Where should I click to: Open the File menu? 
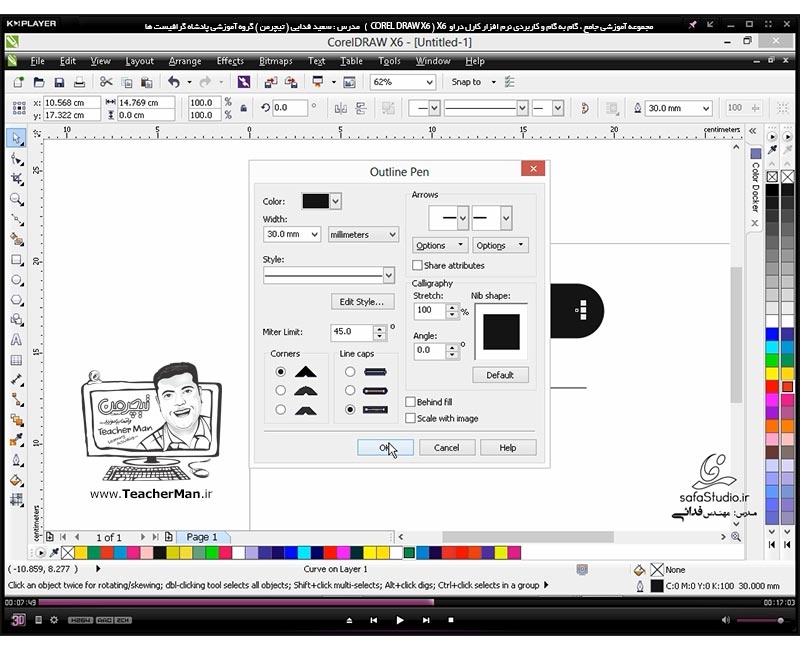click(x=37, y=61)
